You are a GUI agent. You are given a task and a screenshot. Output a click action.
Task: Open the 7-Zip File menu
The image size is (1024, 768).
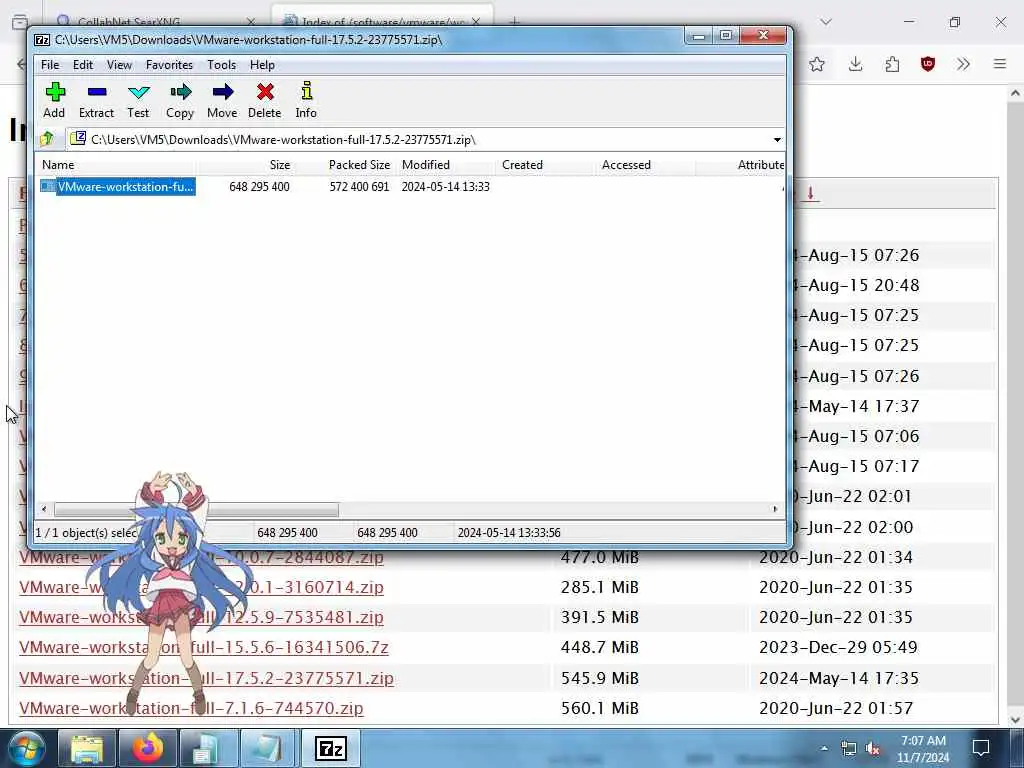50,65
